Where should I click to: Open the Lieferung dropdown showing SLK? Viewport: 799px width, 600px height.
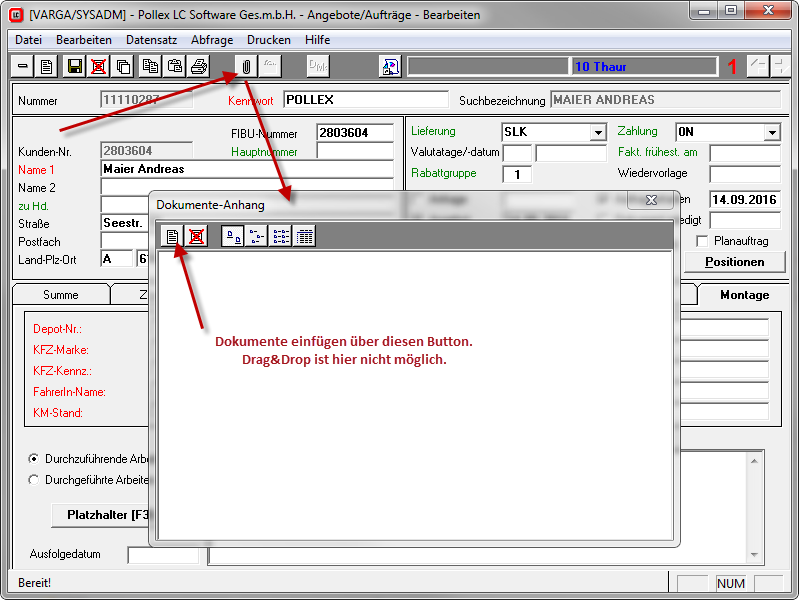coord(598,133)
